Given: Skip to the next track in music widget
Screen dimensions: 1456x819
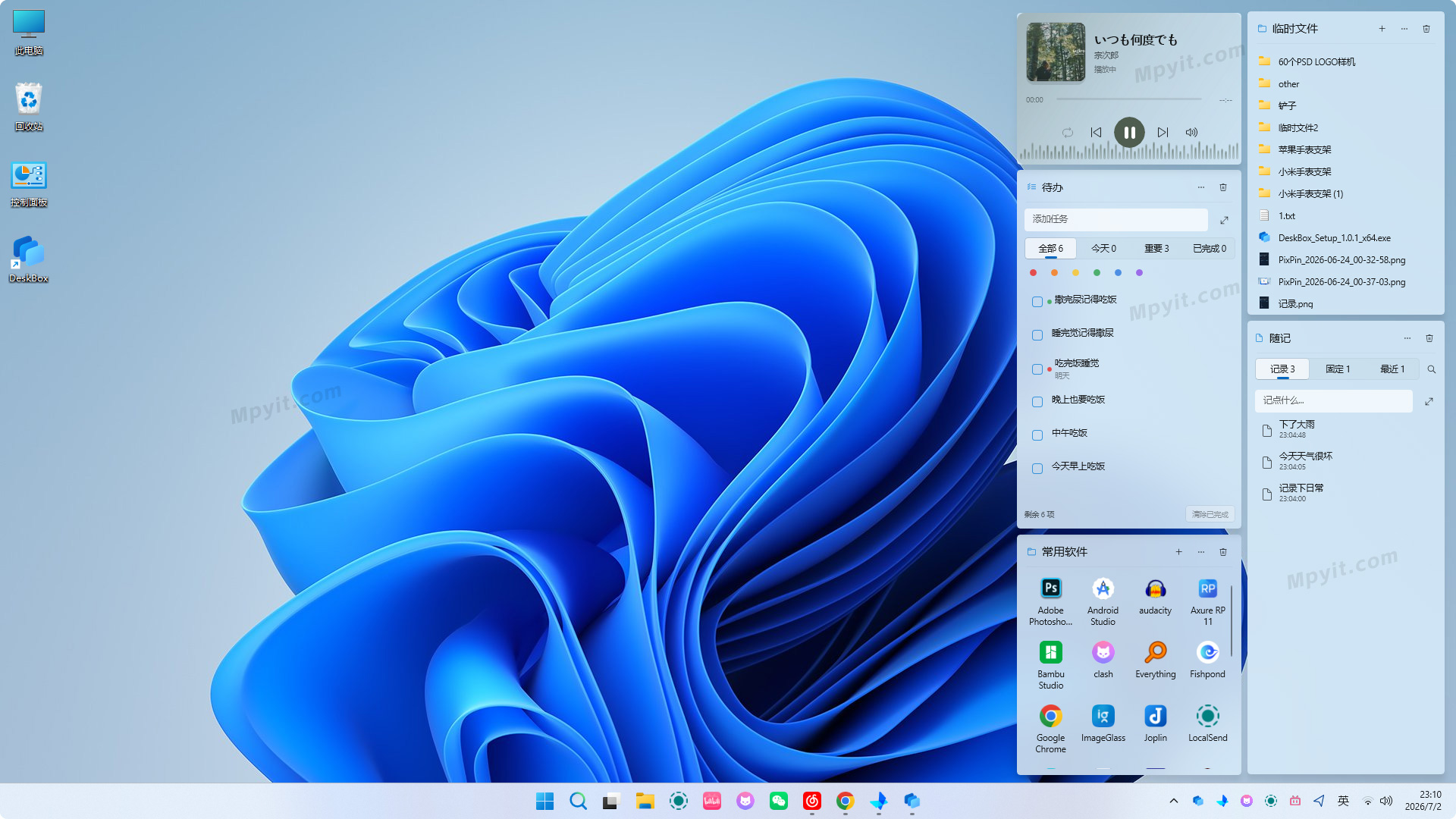Looking at the screenshot, I should (1163, 133).
